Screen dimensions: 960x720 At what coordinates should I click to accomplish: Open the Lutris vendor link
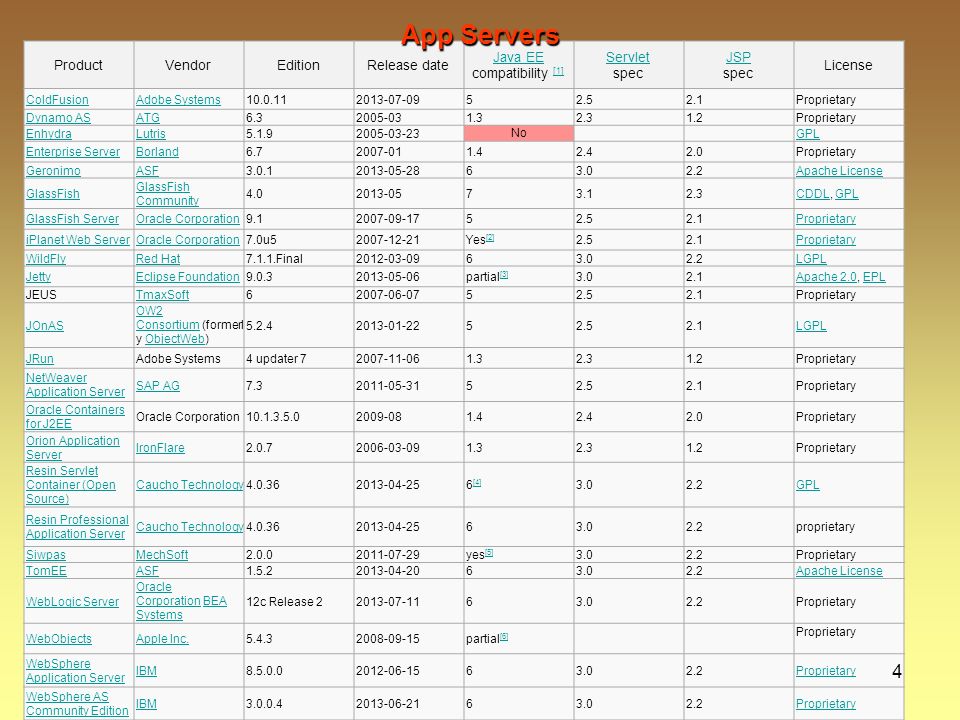[151, 133]
